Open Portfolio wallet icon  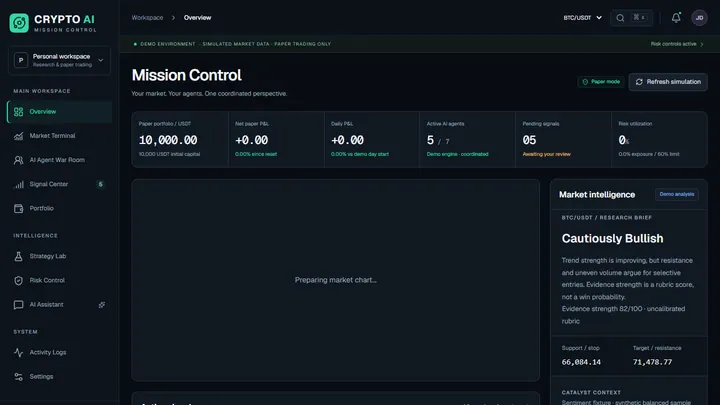pyautogui.click(x=18, y=208)
